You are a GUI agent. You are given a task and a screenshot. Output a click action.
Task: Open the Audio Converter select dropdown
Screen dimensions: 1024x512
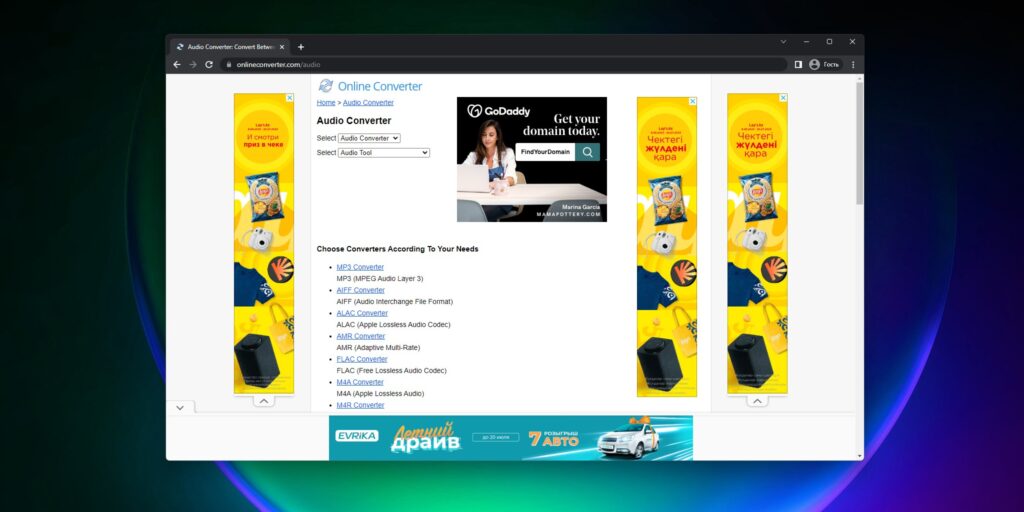pyautogui.click(x=369, y=138)
